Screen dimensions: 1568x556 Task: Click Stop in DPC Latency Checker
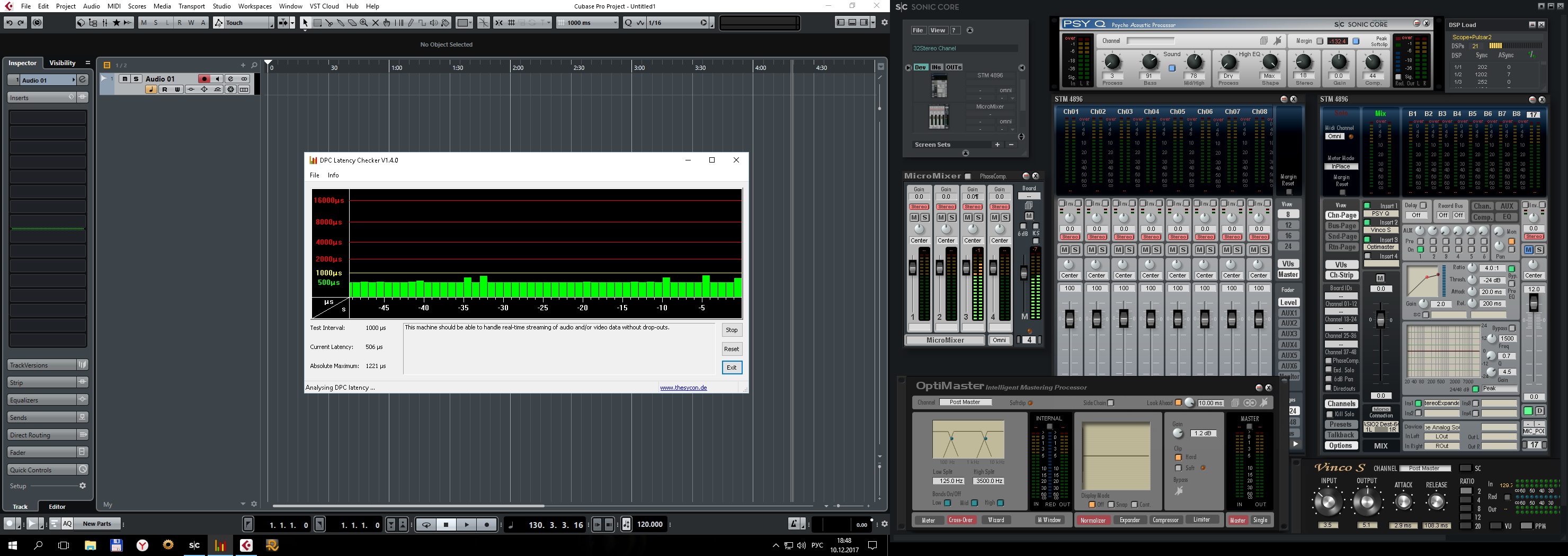pyautogui.click(x=732, y=330)
